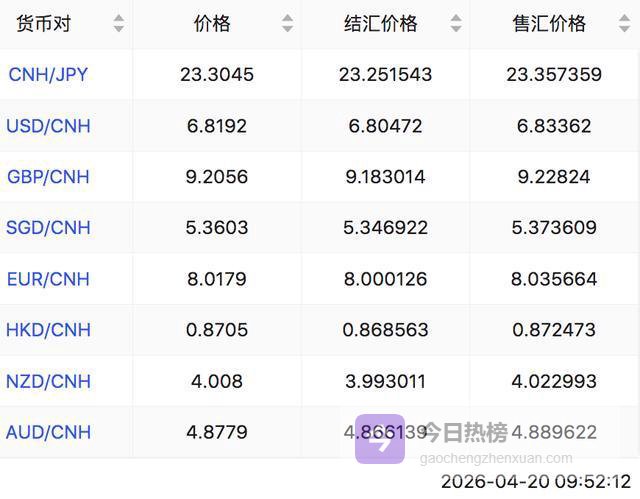Open the CNH/JPY currency pair link
The image size is (640, 499).
(48, 75)
